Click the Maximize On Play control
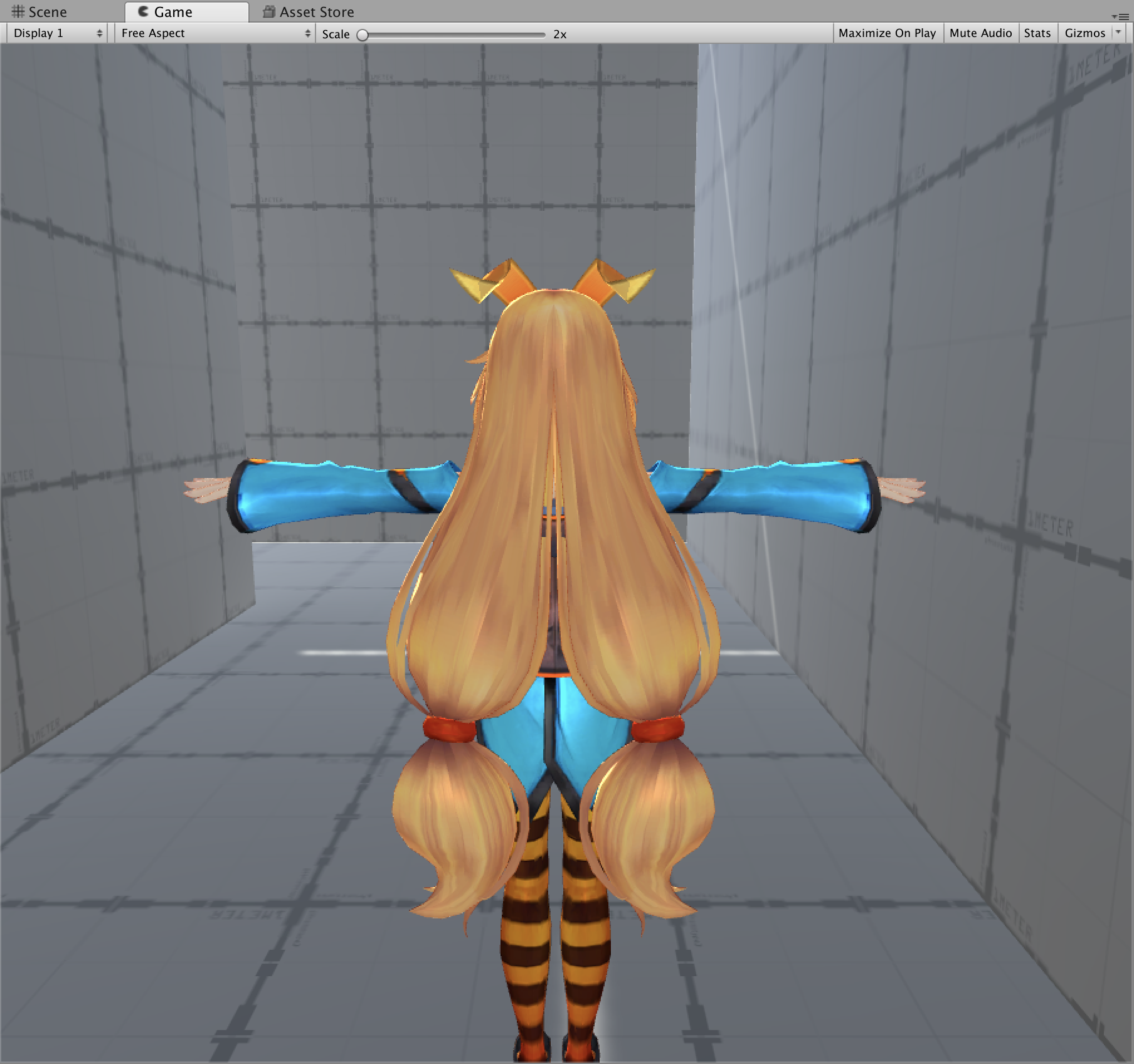 click(x=886, y=33)
